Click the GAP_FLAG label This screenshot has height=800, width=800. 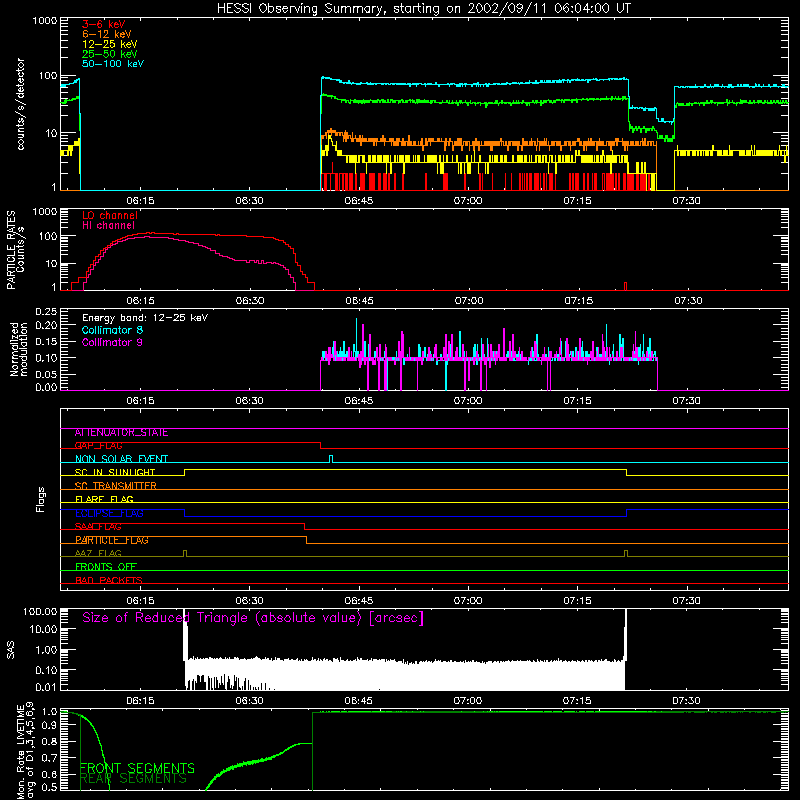(98, 446)
